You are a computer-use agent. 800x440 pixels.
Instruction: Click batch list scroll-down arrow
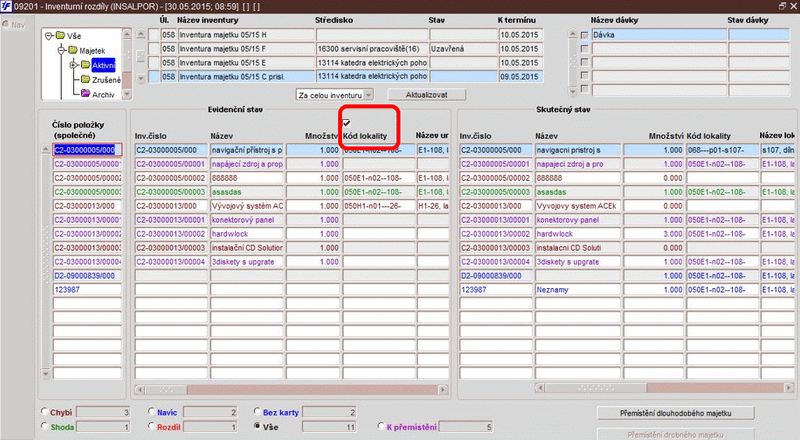(x=573, y=91)
